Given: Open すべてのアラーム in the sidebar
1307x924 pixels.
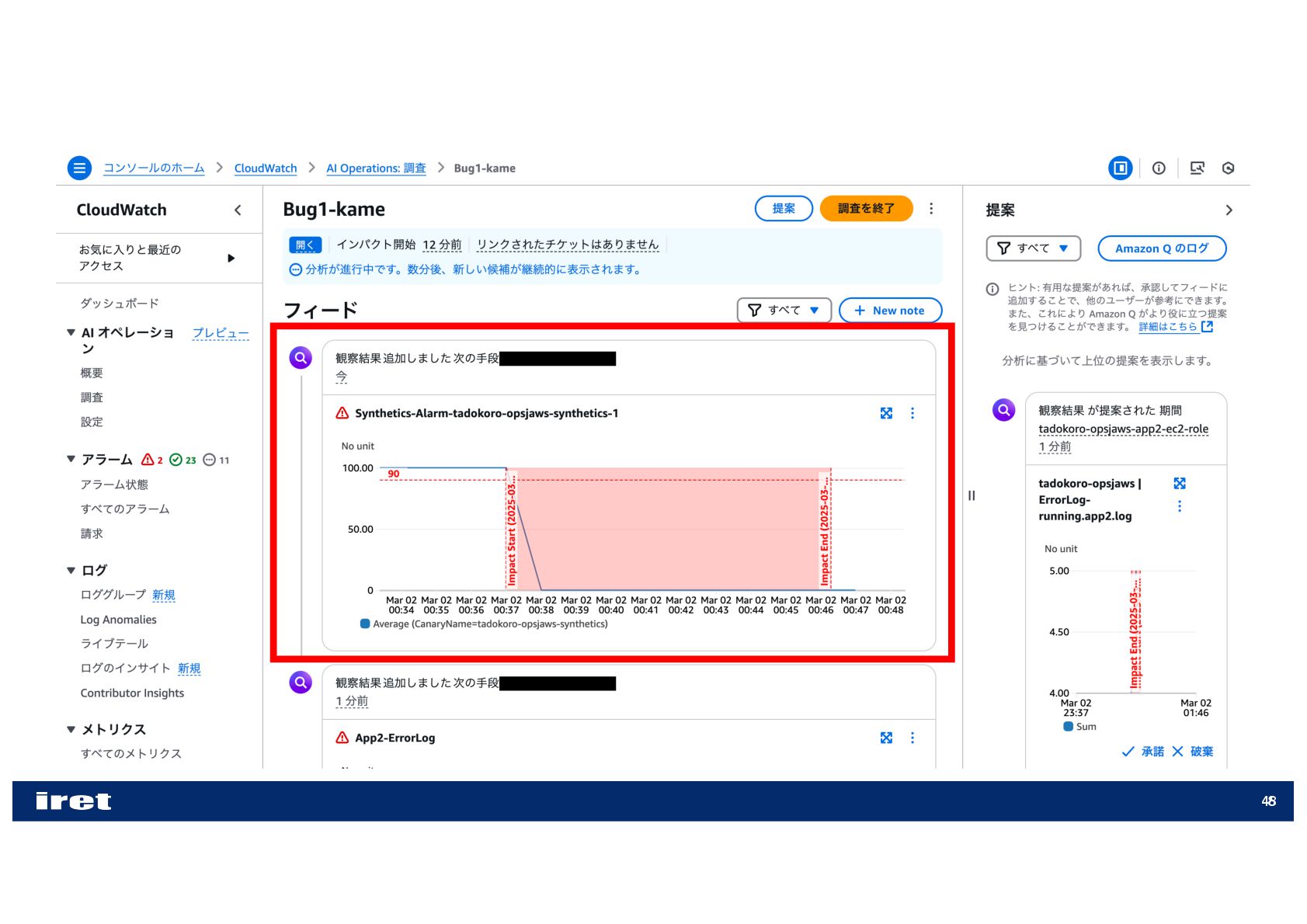Looking at the screenshot, I should (125, 509).
